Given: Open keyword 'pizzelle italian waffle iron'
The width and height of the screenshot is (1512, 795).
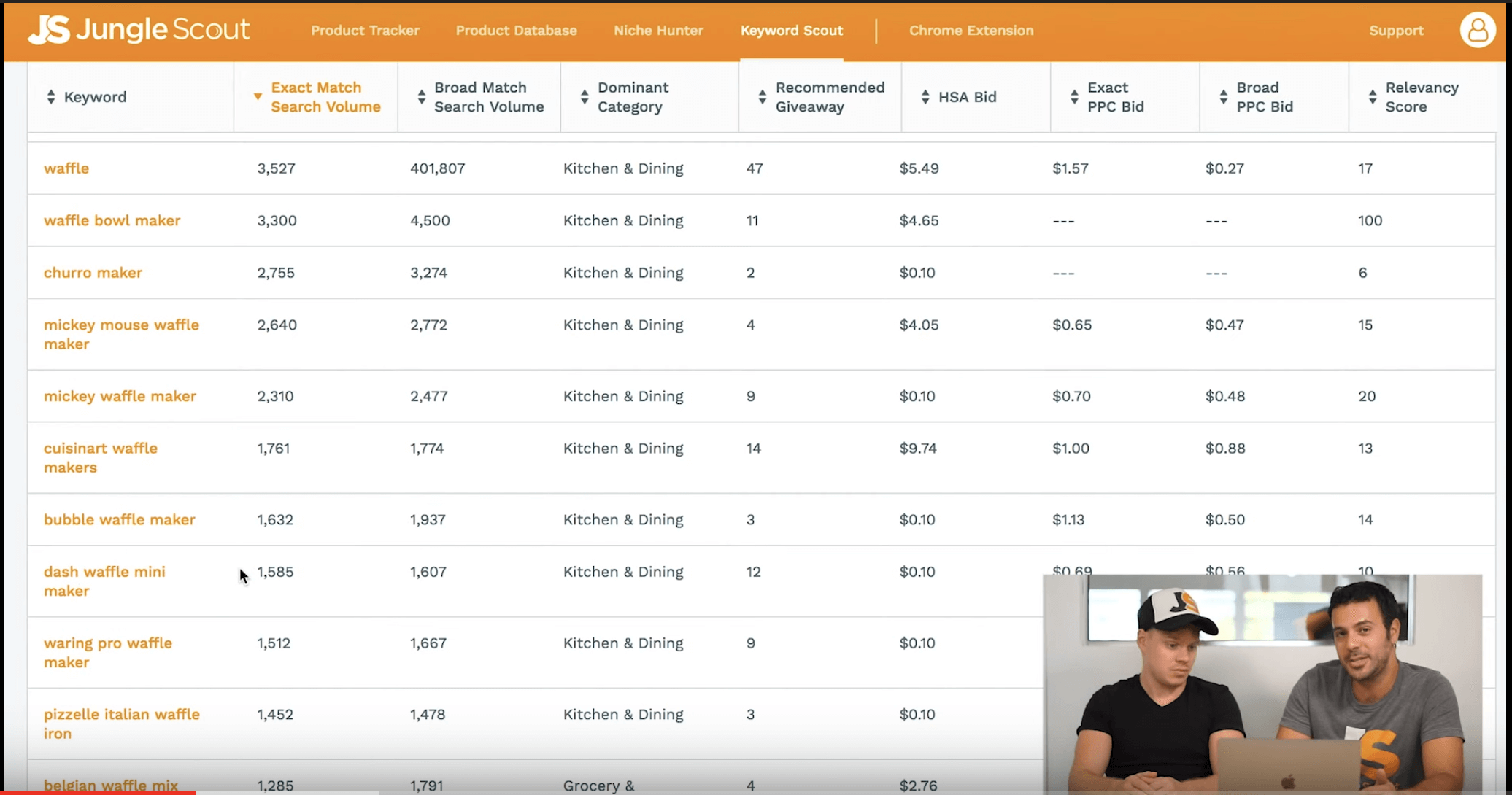Looking at the screenshot, I should tap(121, 724).
